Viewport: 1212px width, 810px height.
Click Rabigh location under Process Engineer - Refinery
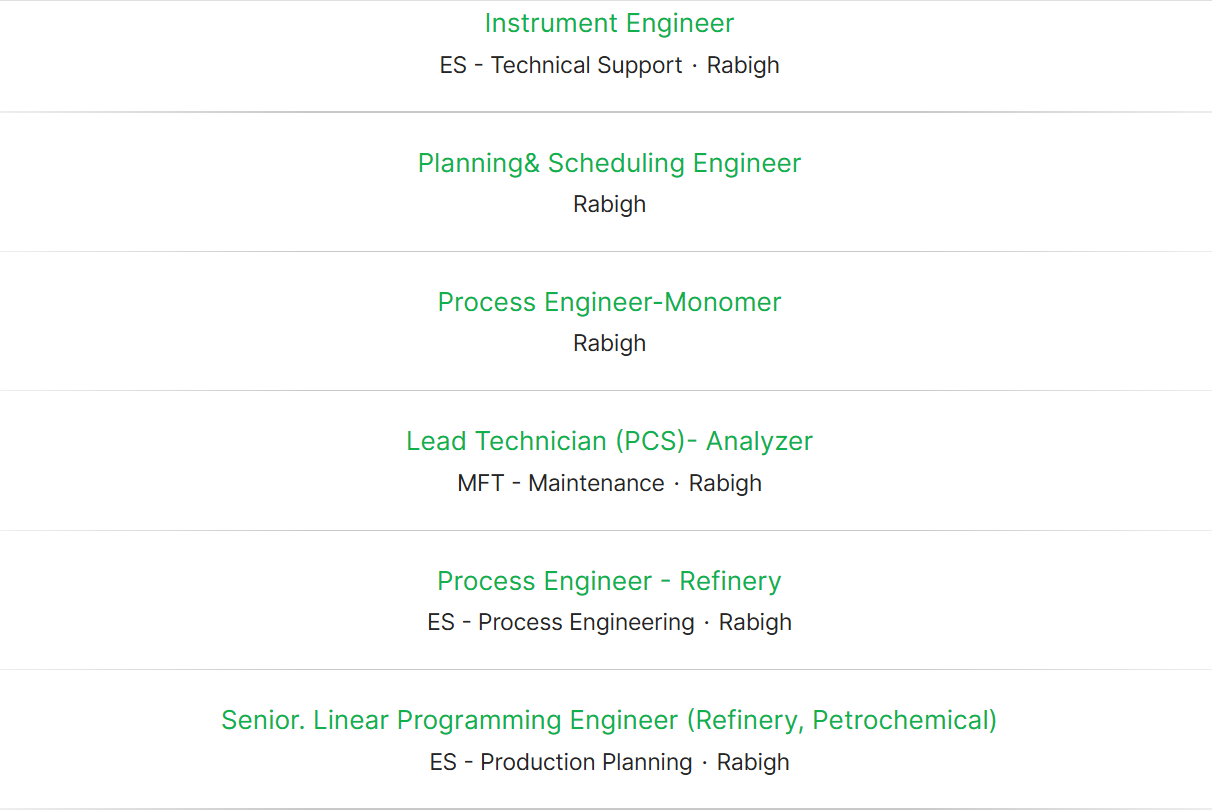(x=755, y=622)
